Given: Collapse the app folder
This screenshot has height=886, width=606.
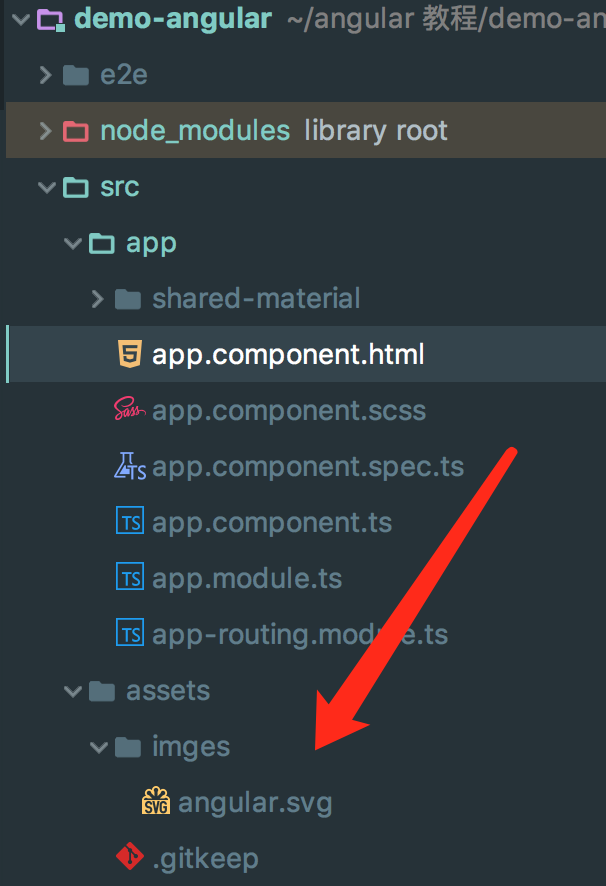Looking at the screenshot, I should [70, 243].
